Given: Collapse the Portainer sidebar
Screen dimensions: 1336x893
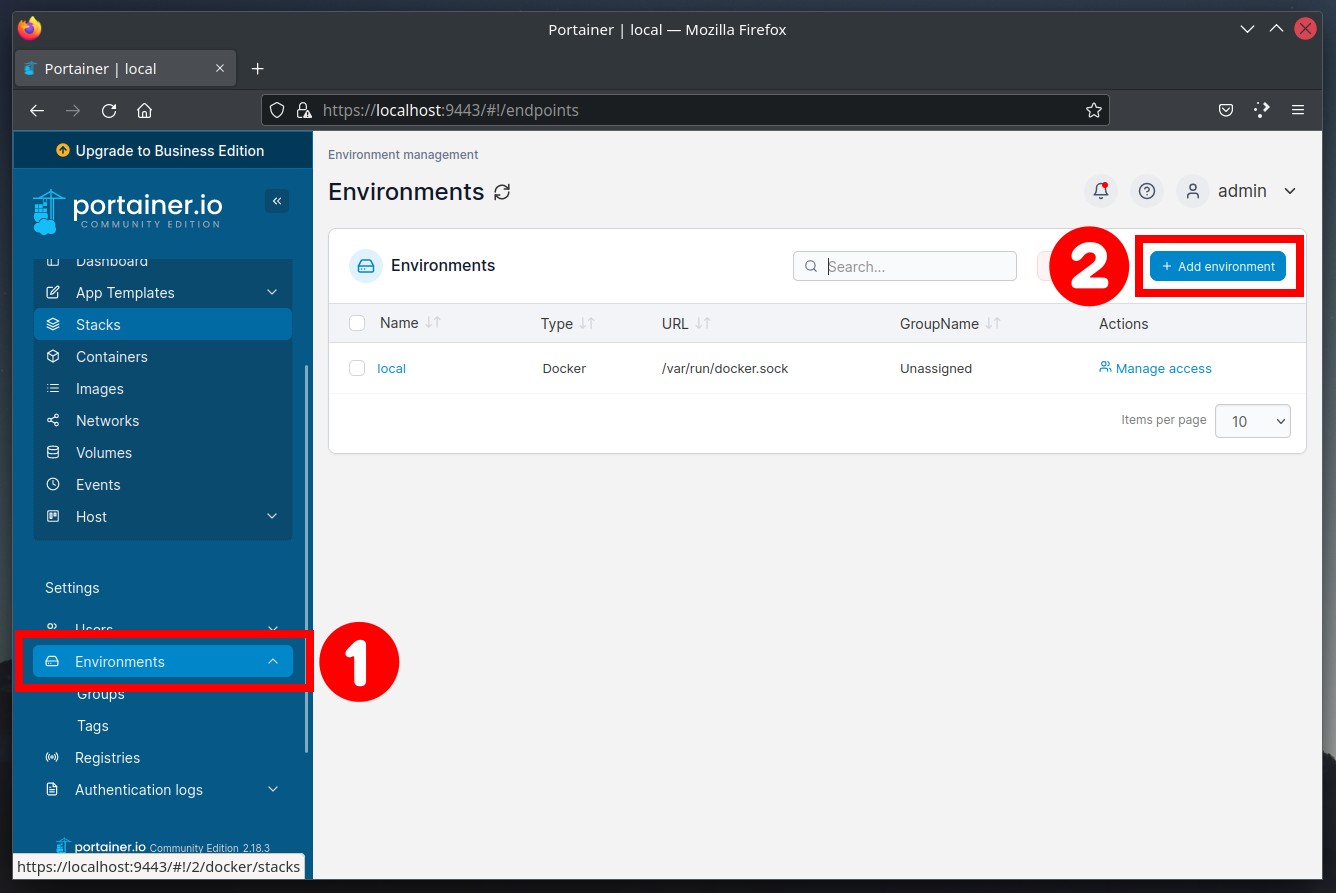Looking at the screenshot, I should coord(277,201).
